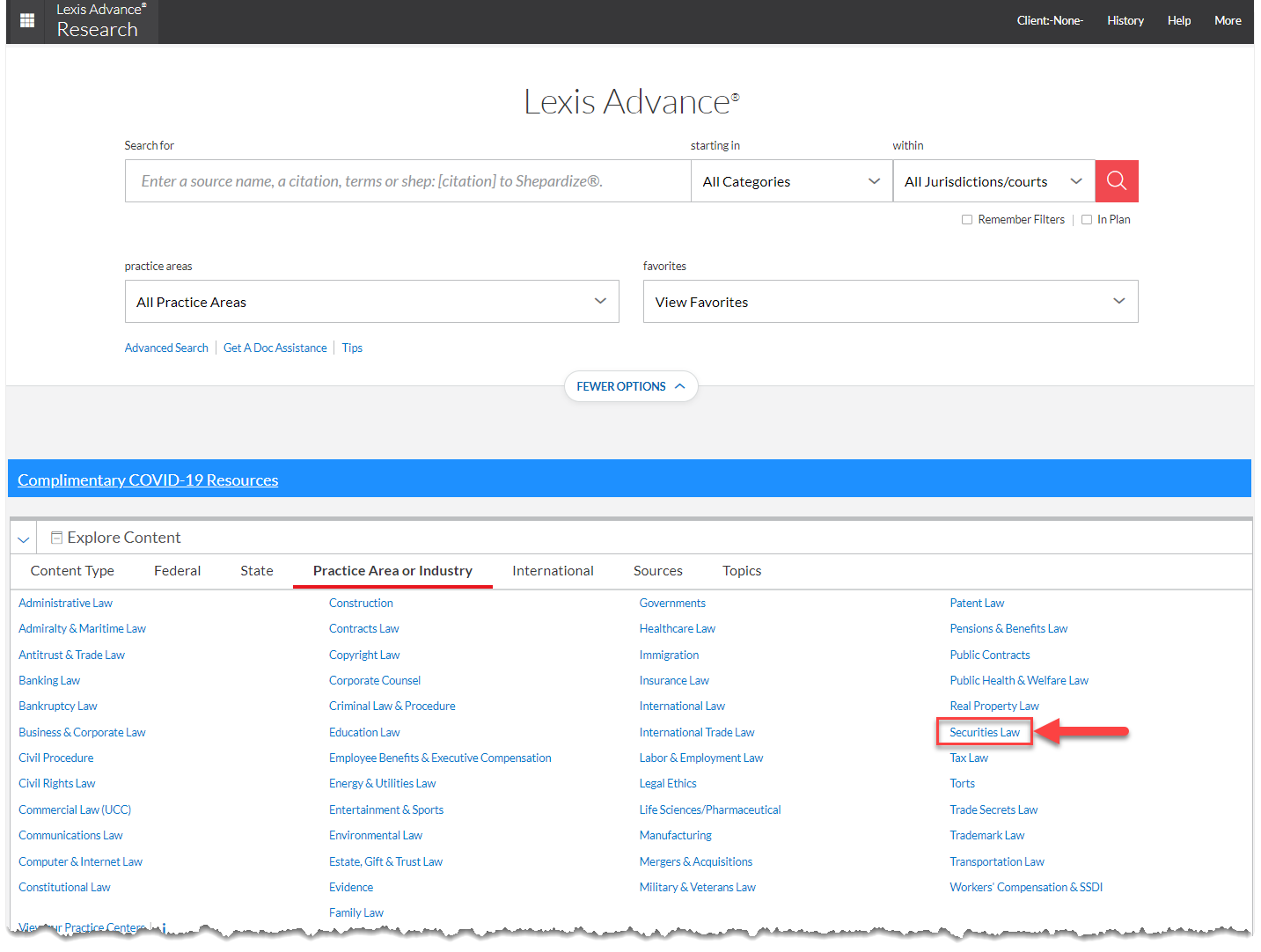Image resolution: width=1261 pixels, height=952 pixels.
Task: Open the Labor & Employment Law link
Action: (701, 758)
